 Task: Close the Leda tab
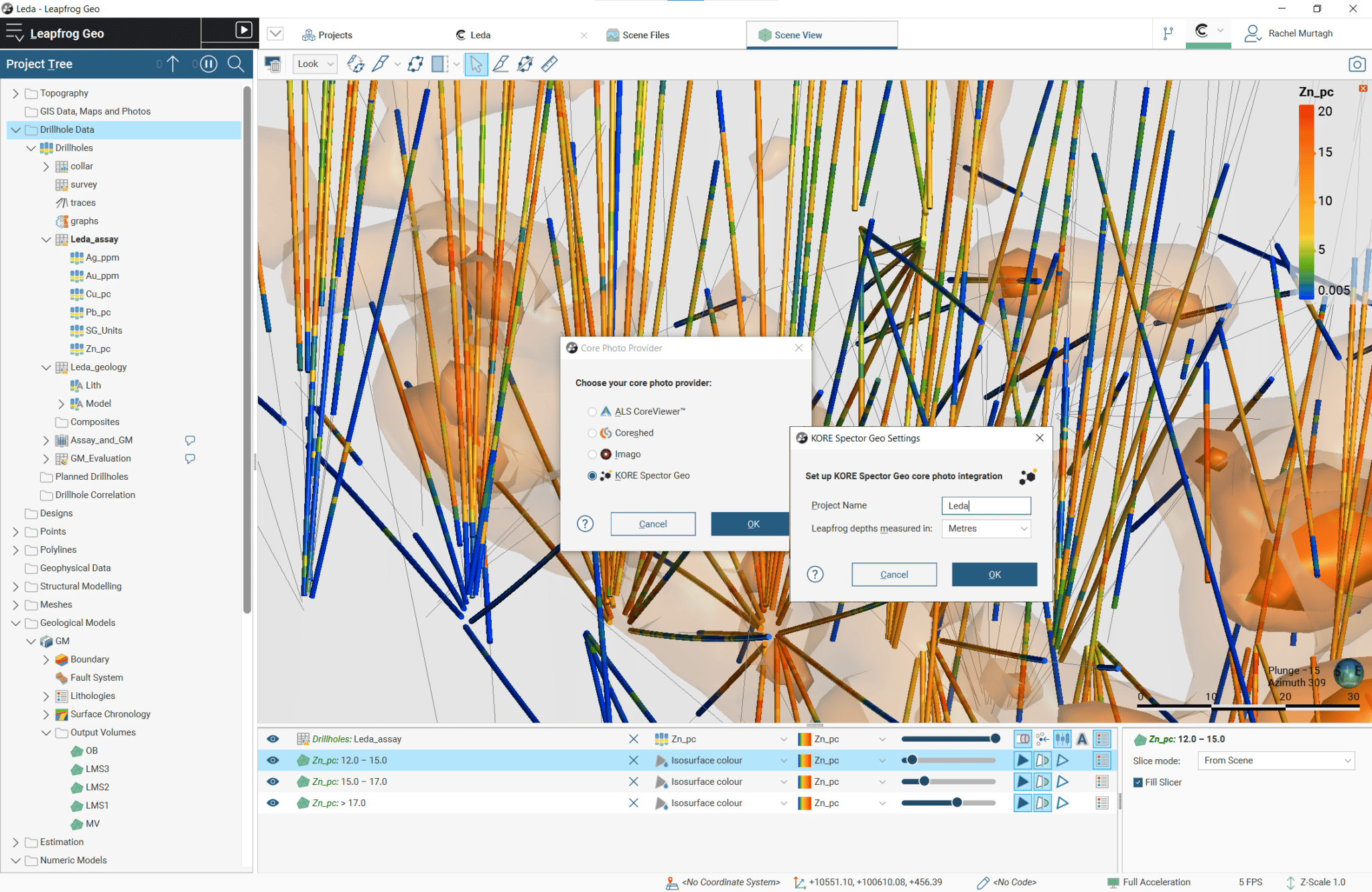(x=584, y=36)
